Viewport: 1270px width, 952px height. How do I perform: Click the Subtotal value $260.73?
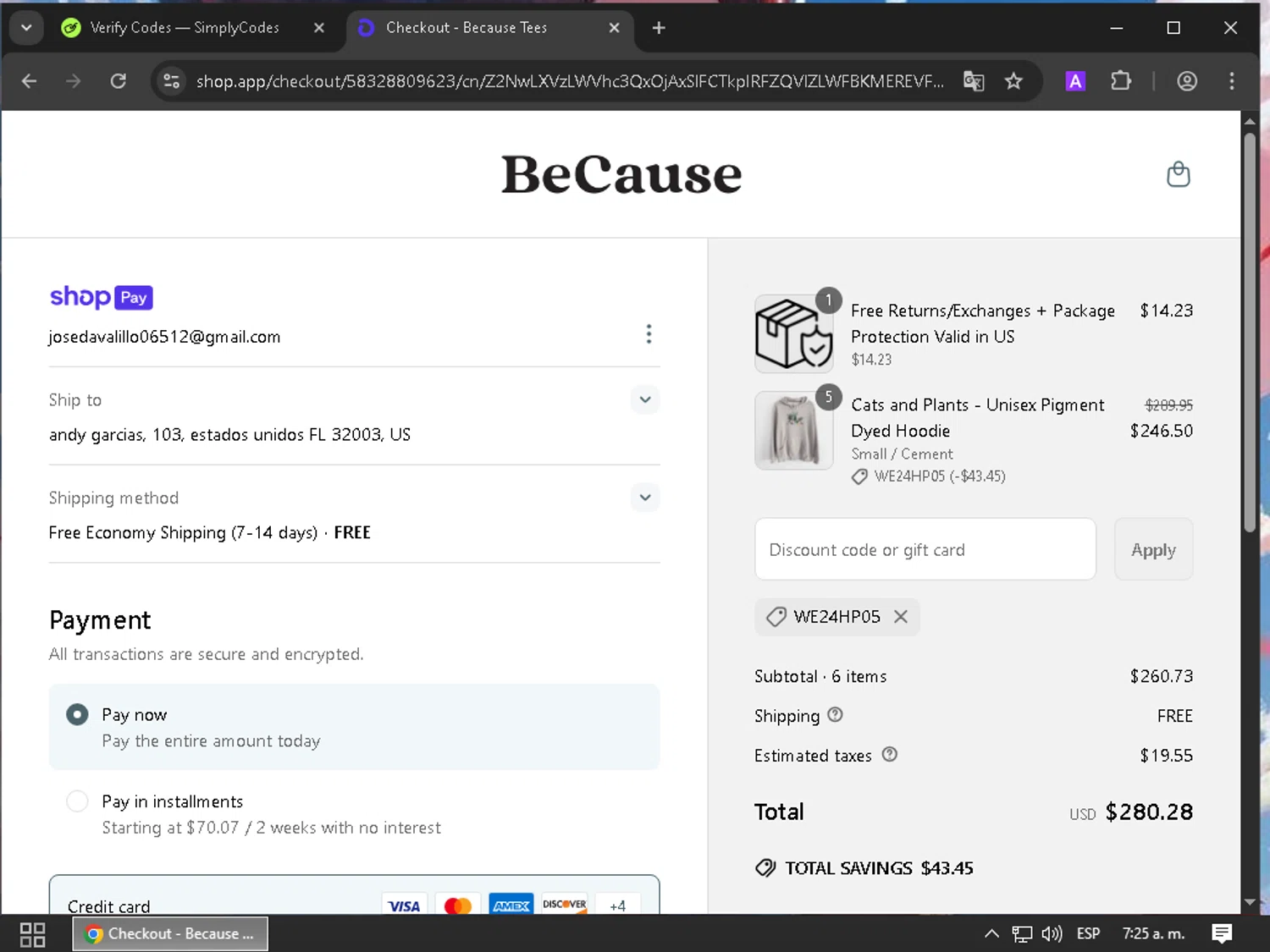click(1161, 676)
